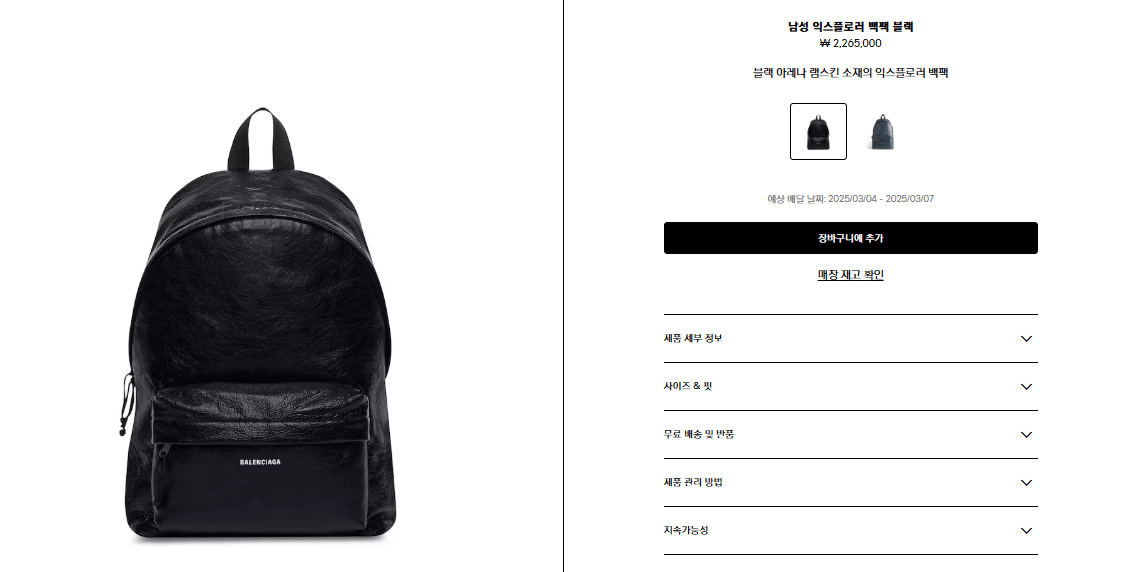This screenshot has width=1126, height=572.
Task: Click the chevron icon for 제품 관리 방법
Action: 1026,483
